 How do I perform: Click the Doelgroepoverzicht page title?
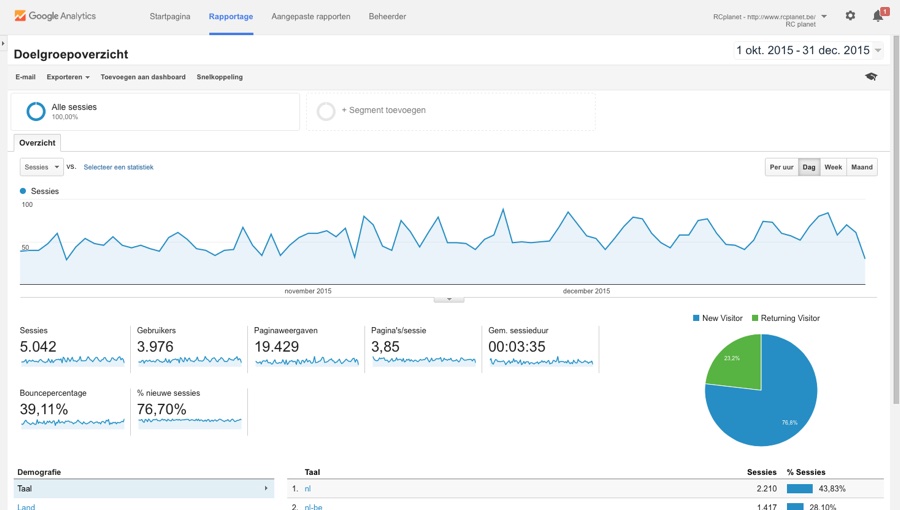71,54
